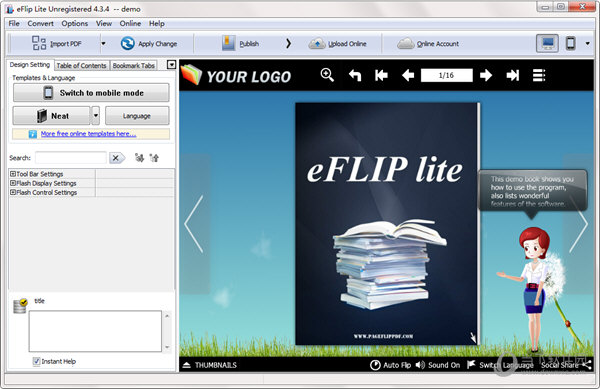
Task: Select mobile phone preview mode icon
Action: click(571, 43)
